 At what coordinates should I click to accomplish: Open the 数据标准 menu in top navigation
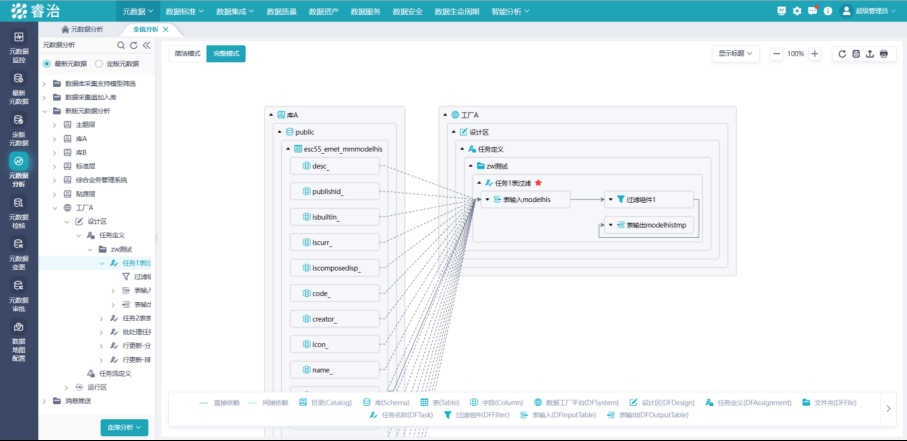(x=184, y=11)
